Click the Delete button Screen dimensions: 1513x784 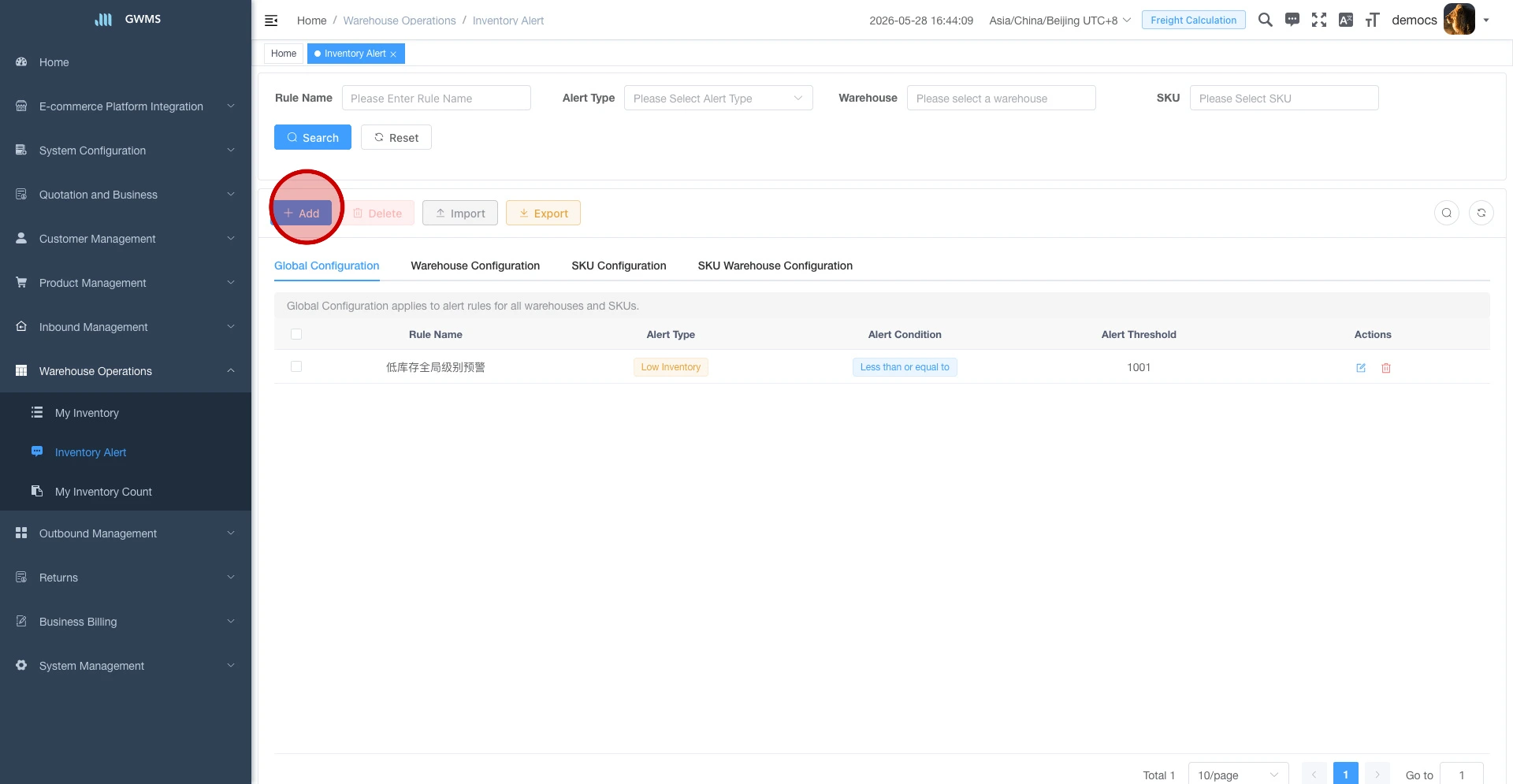(x=378, y=213)
